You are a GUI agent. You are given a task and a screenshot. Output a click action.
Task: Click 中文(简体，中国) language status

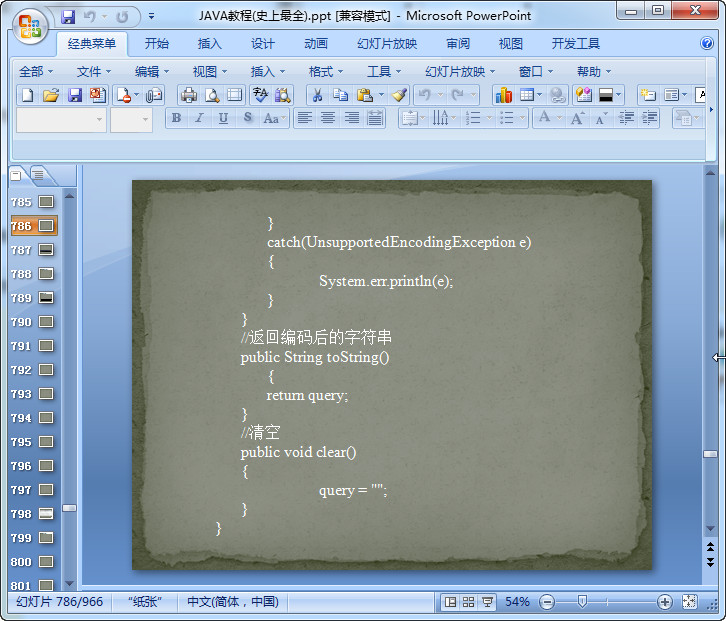point(233,602)
